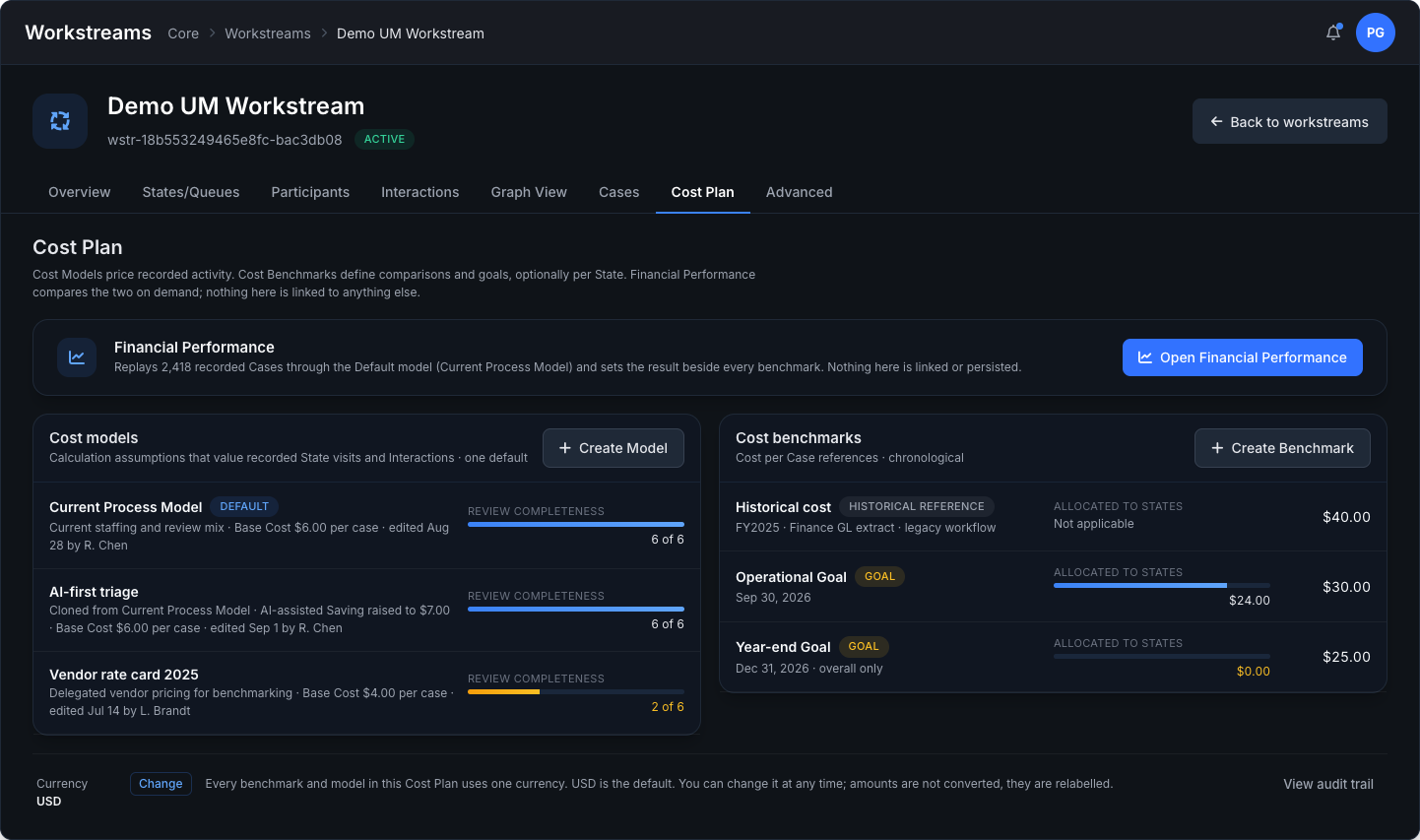Click the ACTIVE status badge
Screen dimensions: 1420x840
coord(384,139)
